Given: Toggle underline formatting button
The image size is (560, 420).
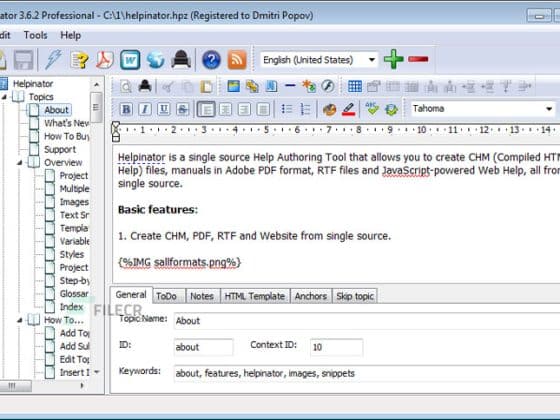Looking at the screenshot, I should [164, 109].
